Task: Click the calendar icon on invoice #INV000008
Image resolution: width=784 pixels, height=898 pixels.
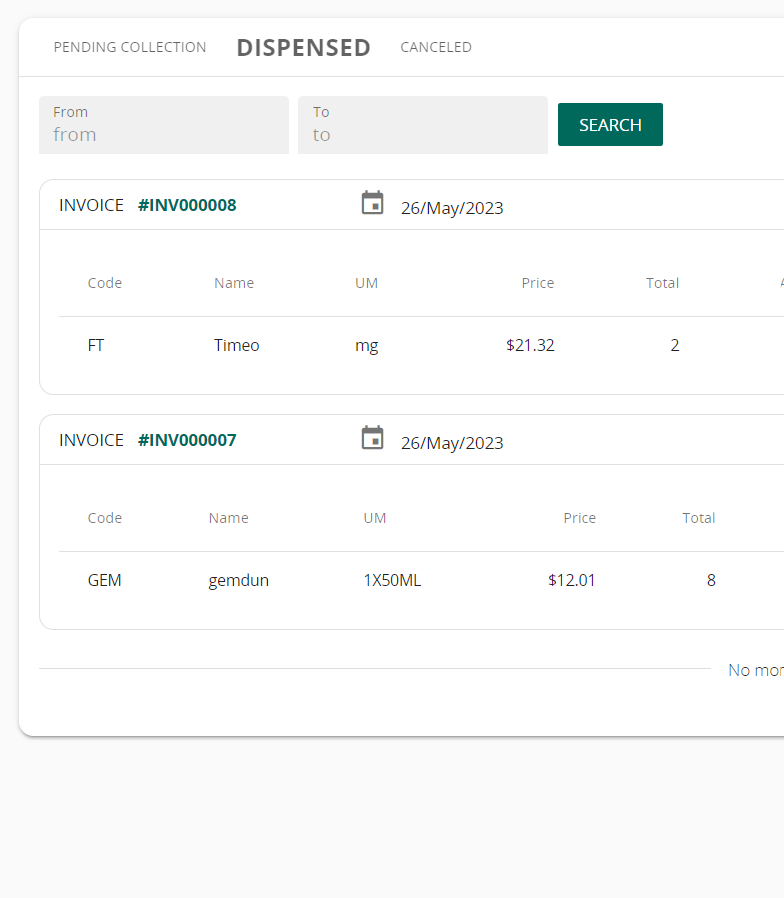Action: click(x=372, y=204)
